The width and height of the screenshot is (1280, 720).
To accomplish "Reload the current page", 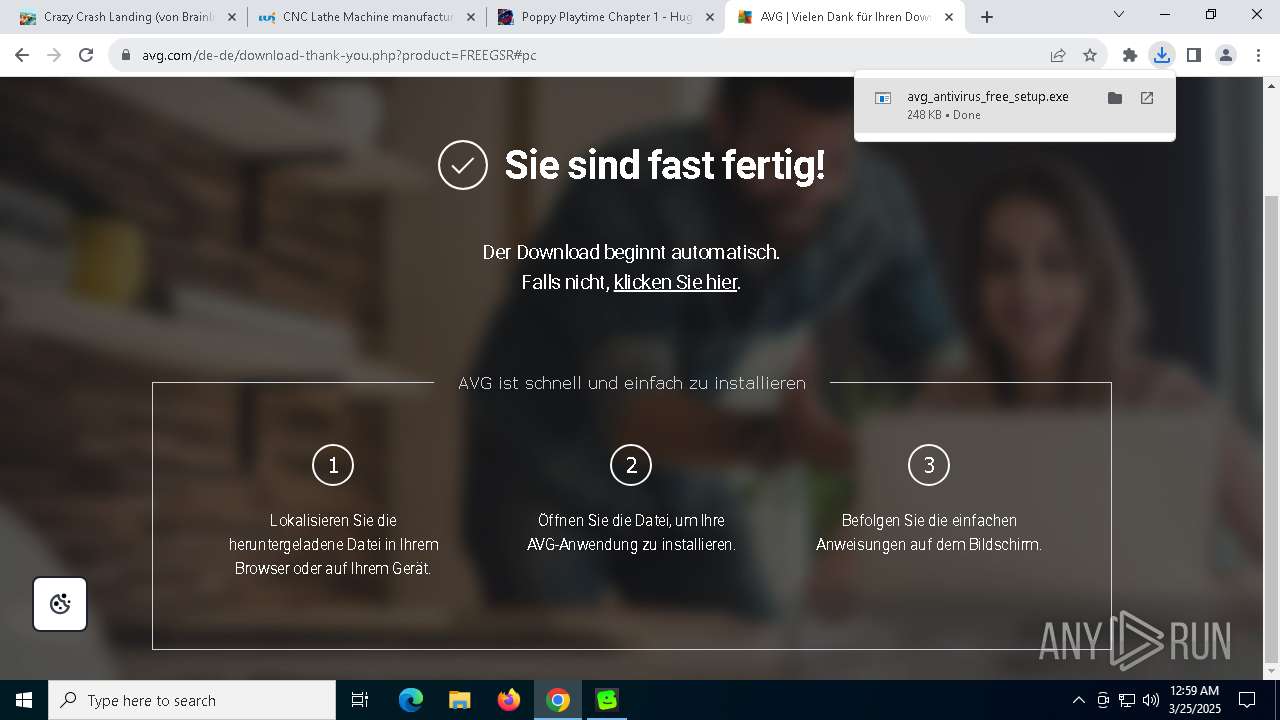I will pyautogui.click(x=86, y=55).
